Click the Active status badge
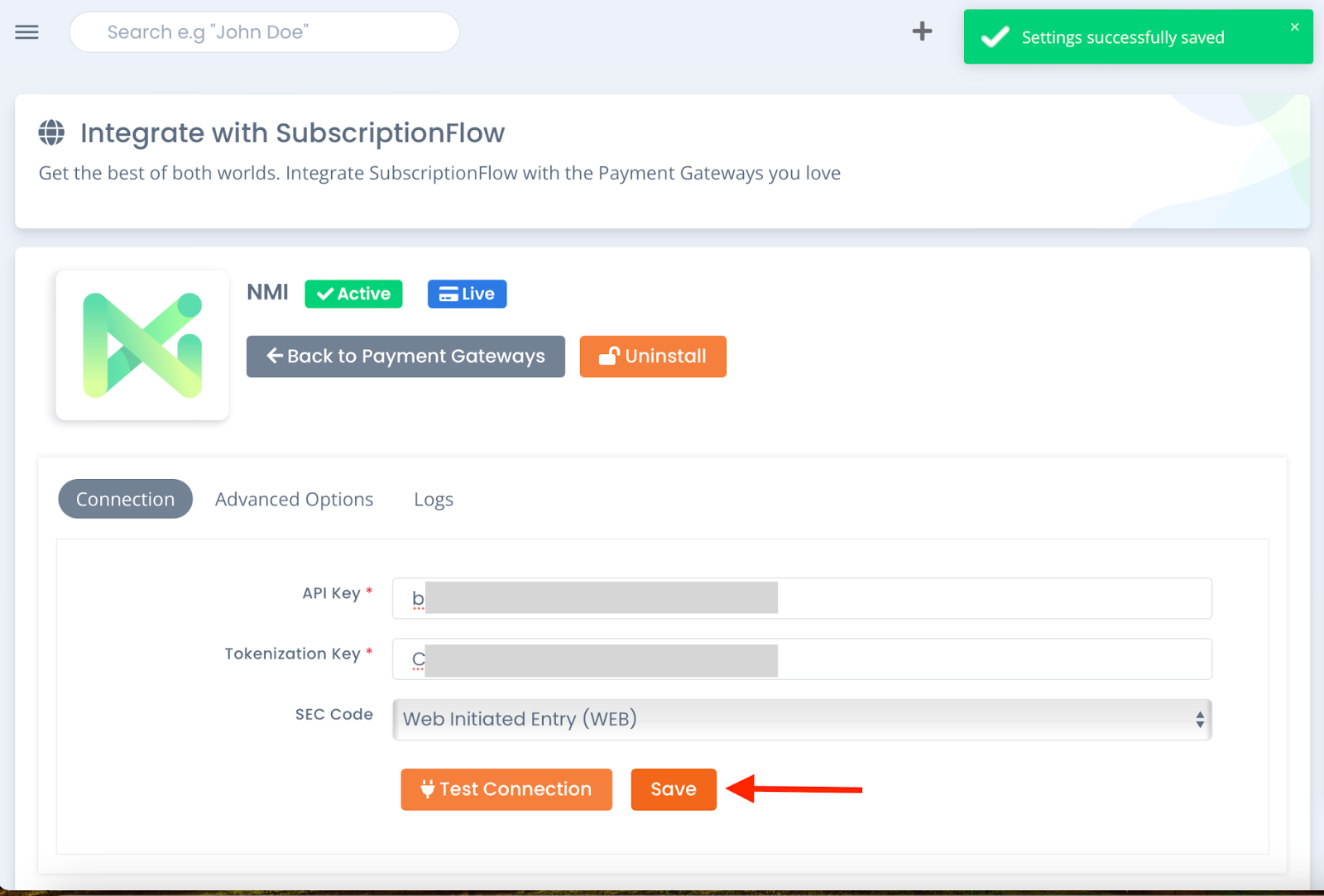 click(353, 294)
